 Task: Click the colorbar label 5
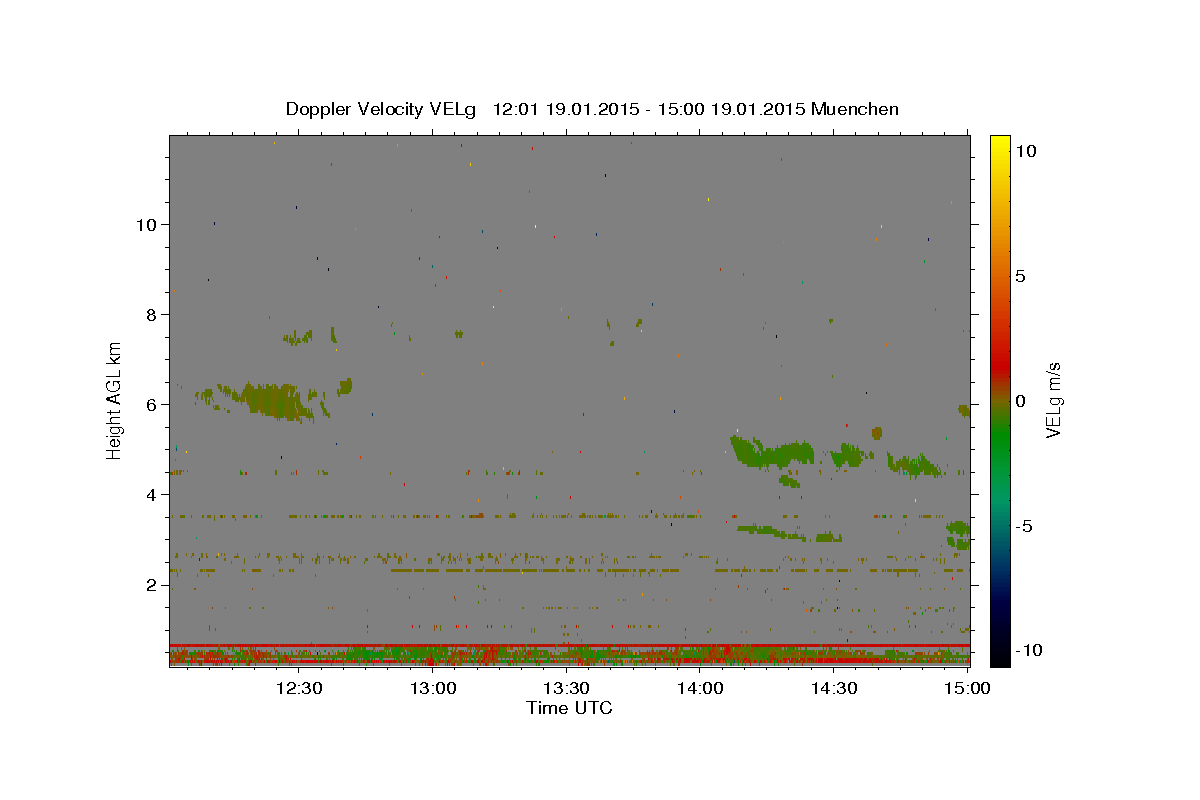1021,276
